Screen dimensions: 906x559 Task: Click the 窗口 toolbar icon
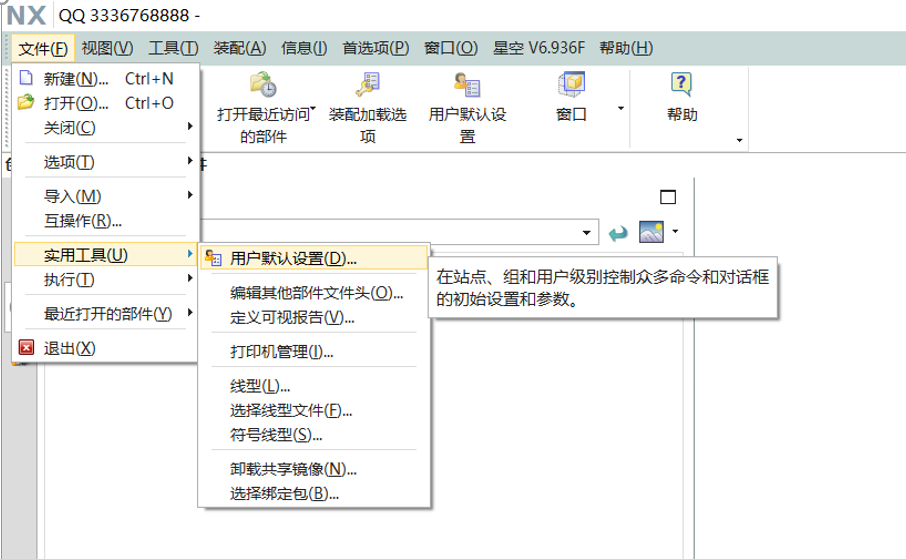[571, 84]
